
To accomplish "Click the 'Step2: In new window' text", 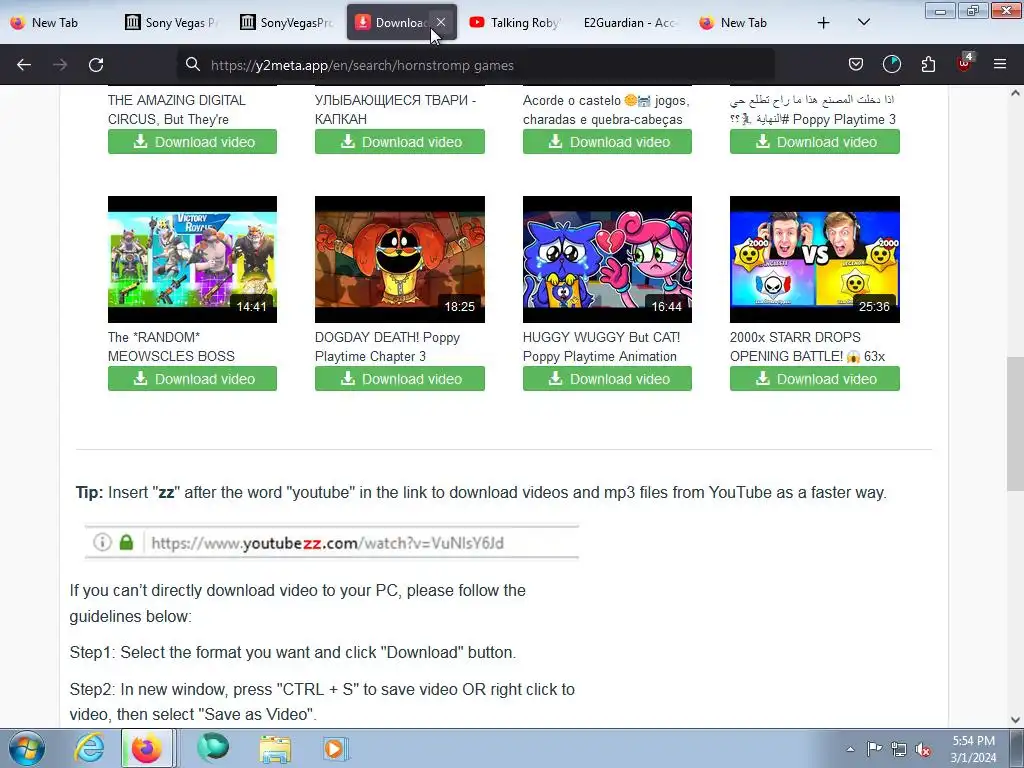I will [x=322, y=701].
